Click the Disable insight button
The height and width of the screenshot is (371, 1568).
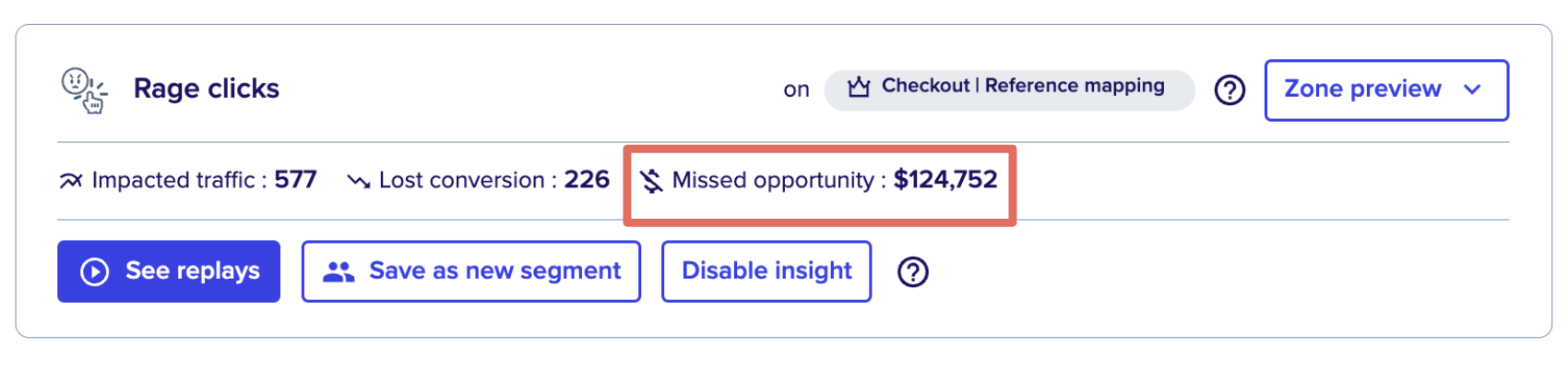click(x=766, y=271)
